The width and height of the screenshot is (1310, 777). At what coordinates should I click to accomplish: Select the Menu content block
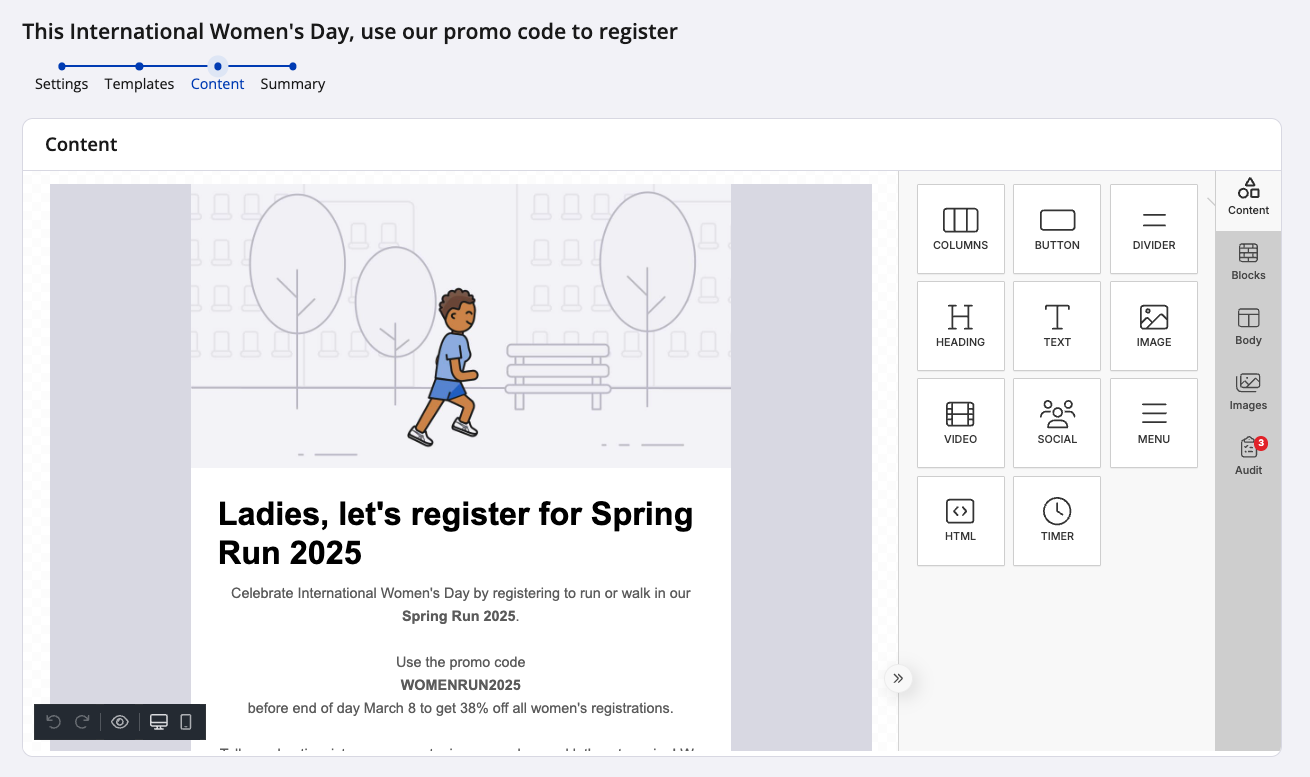[1153, 423]
